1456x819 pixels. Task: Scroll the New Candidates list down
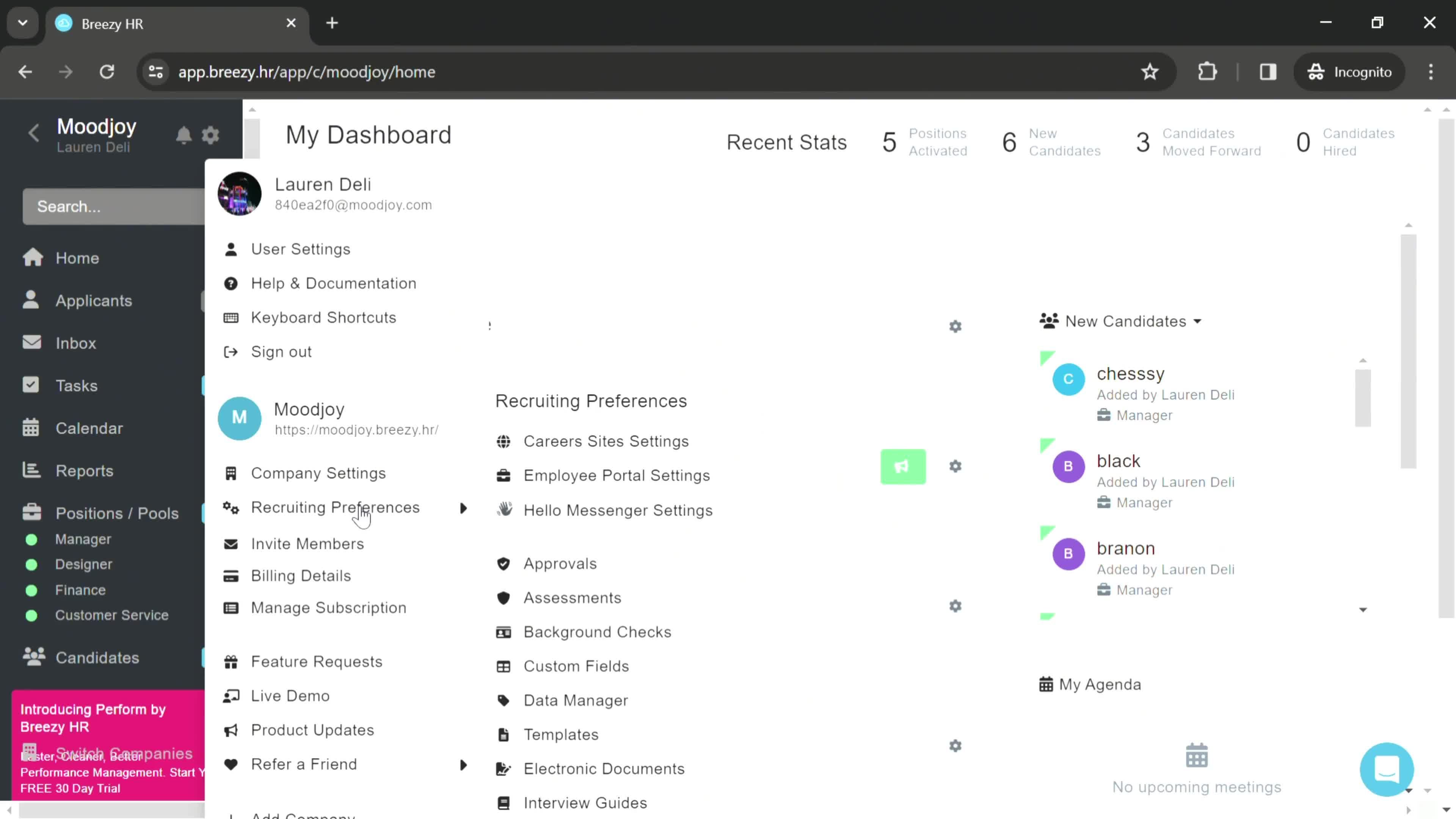click(x=1363, y=609)
